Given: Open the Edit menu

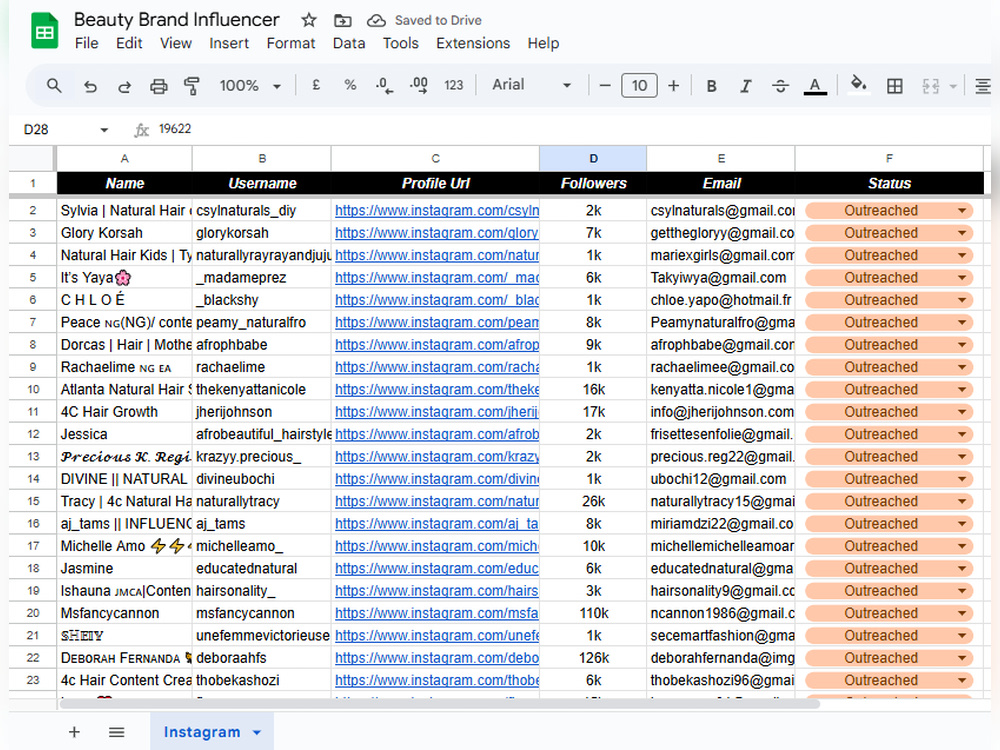Looking at the screenshot, I should [x=129, y=43].
